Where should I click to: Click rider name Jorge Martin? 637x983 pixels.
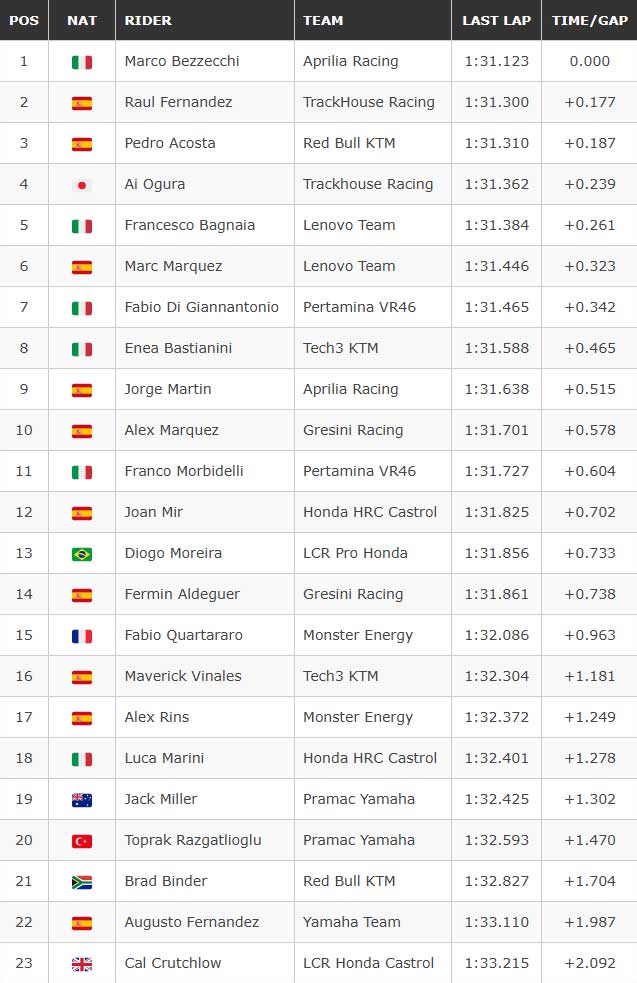pos(167,389)
